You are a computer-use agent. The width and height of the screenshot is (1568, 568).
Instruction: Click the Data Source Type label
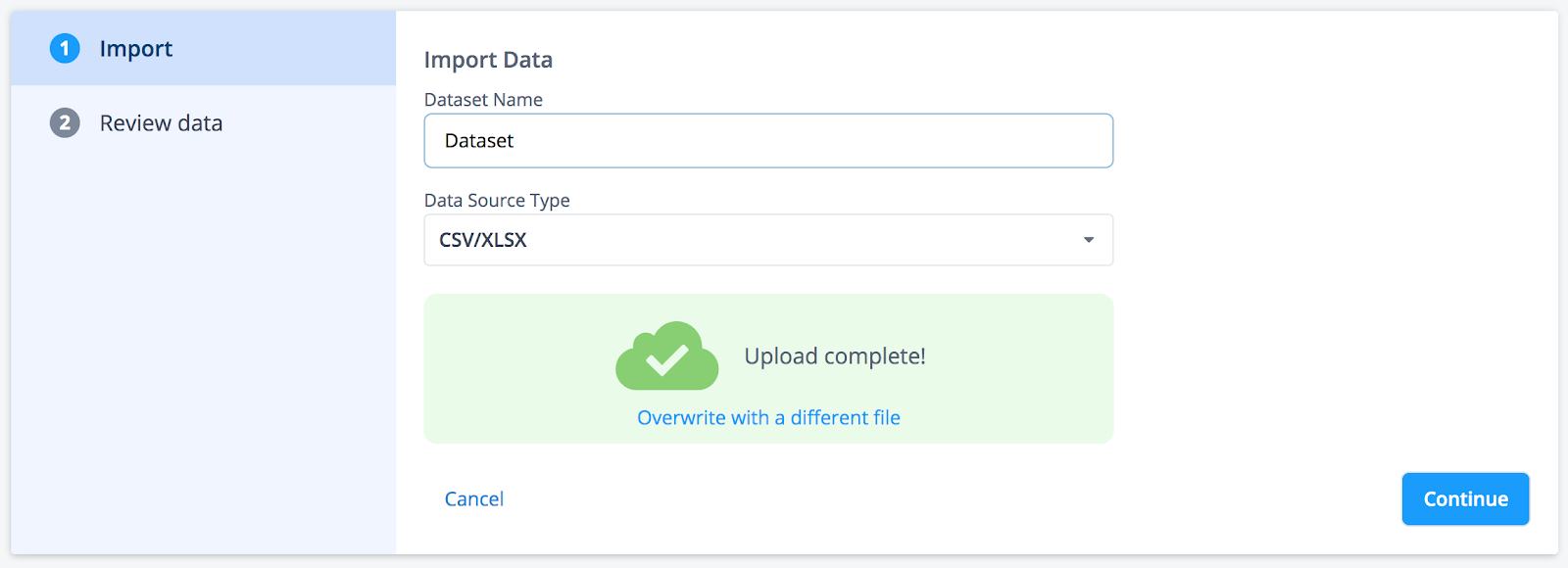click(497, 200)
